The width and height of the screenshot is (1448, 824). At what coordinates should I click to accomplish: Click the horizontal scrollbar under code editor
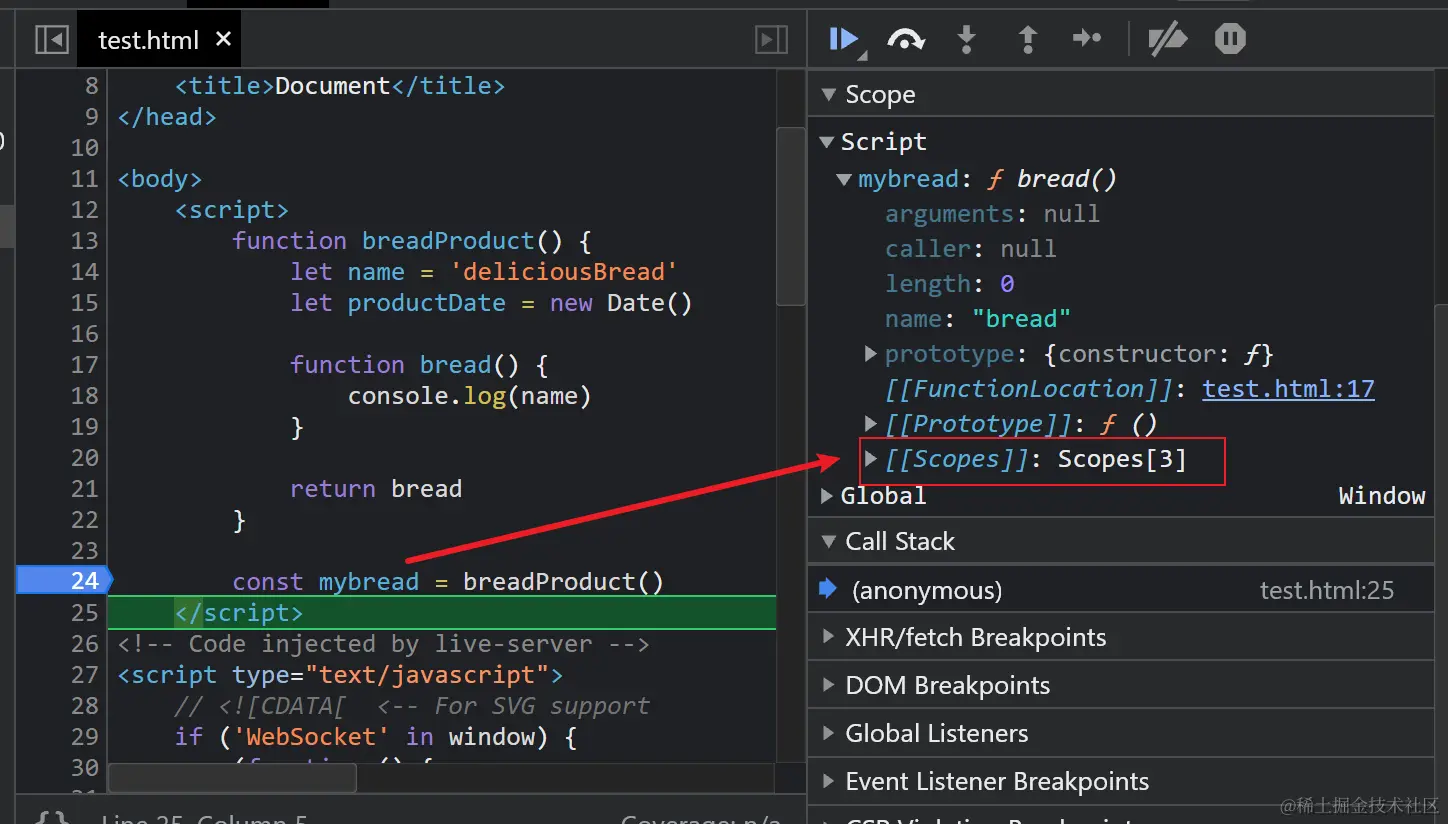pos(232,778)
